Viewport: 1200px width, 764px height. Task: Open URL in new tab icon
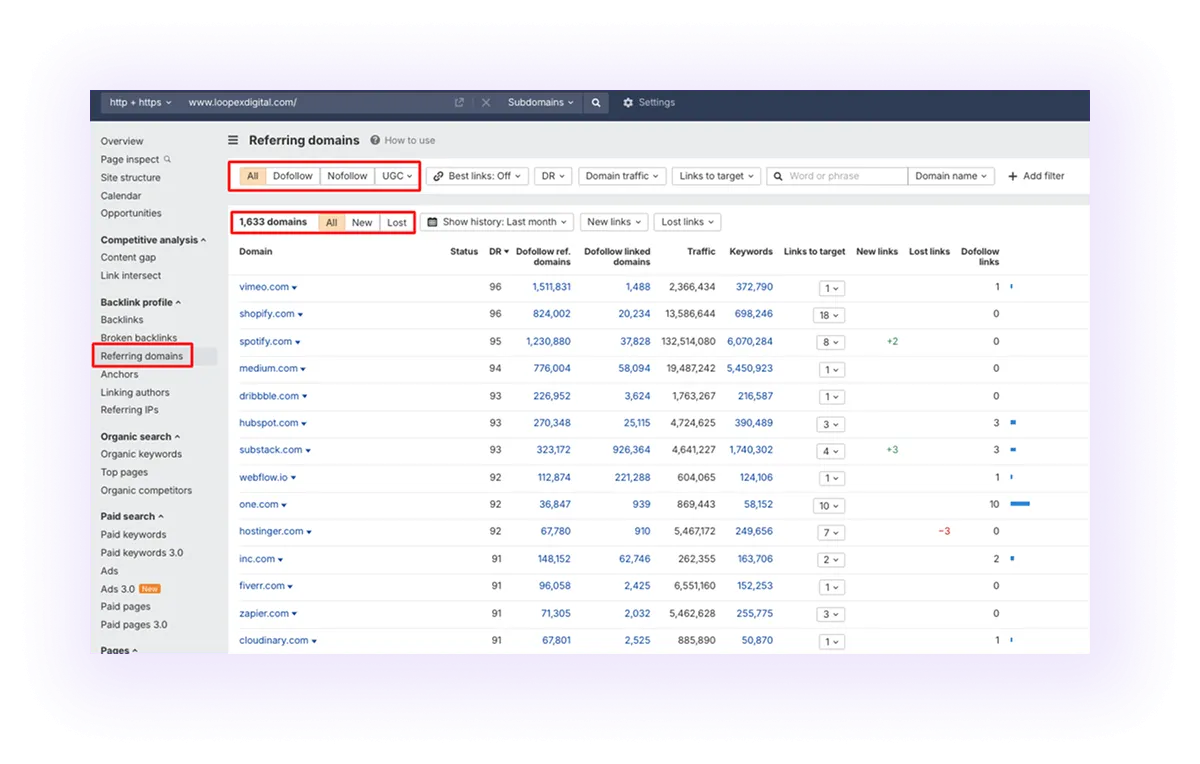(x=460, y=103)
